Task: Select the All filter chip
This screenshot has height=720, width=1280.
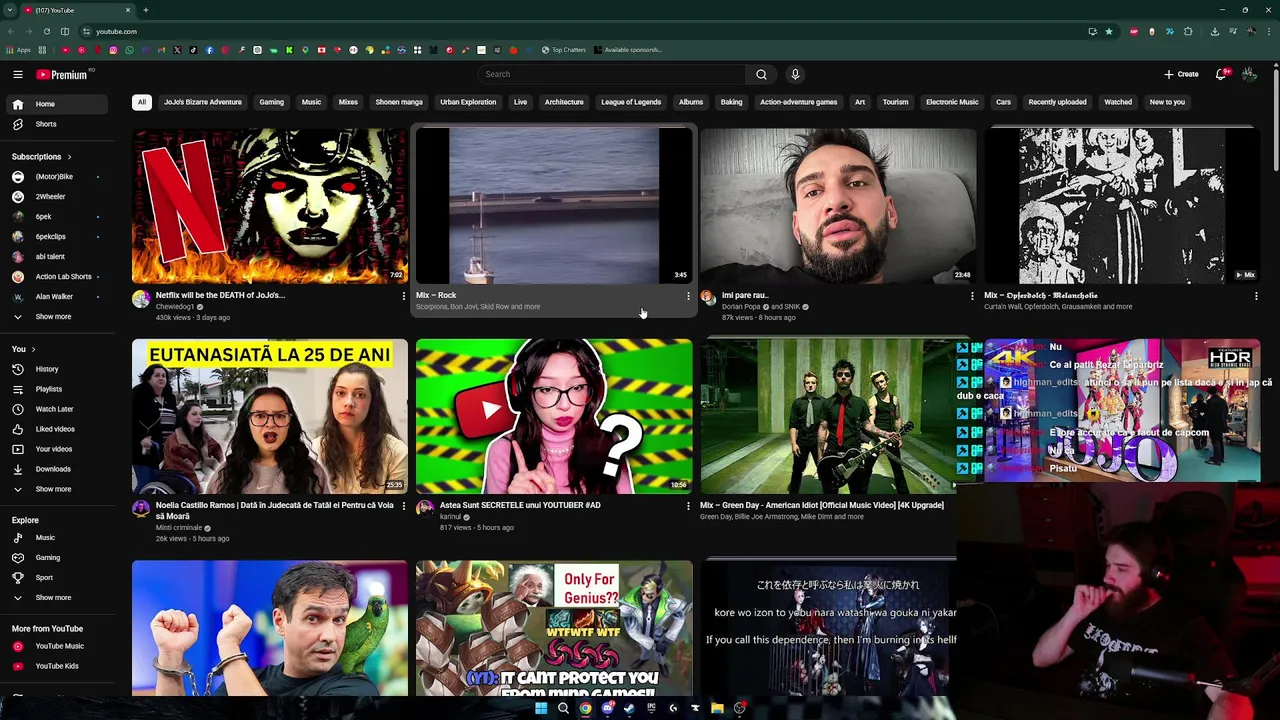Action: tap(142, 102)
